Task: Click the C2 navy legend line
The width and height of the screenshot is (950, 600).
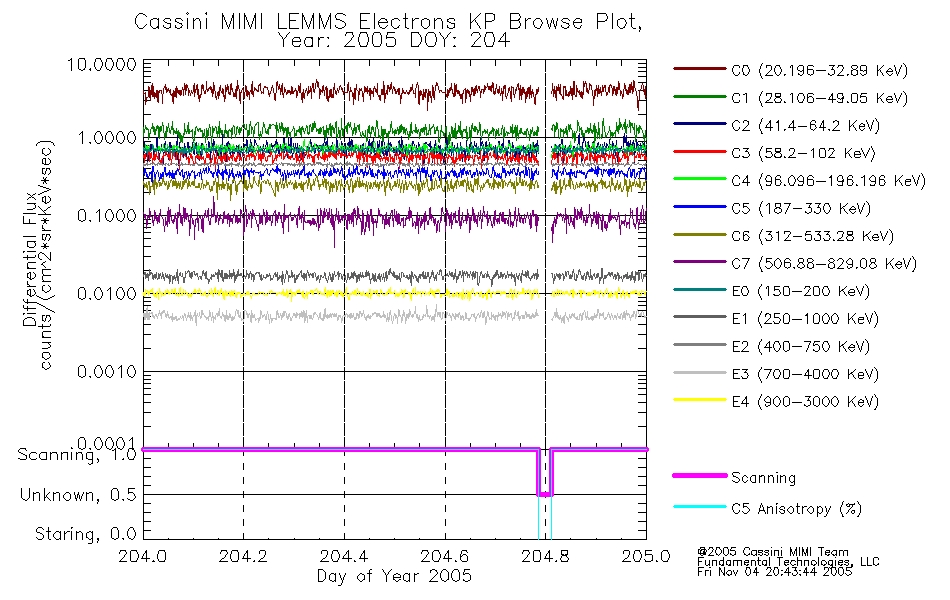Action: 699,124
